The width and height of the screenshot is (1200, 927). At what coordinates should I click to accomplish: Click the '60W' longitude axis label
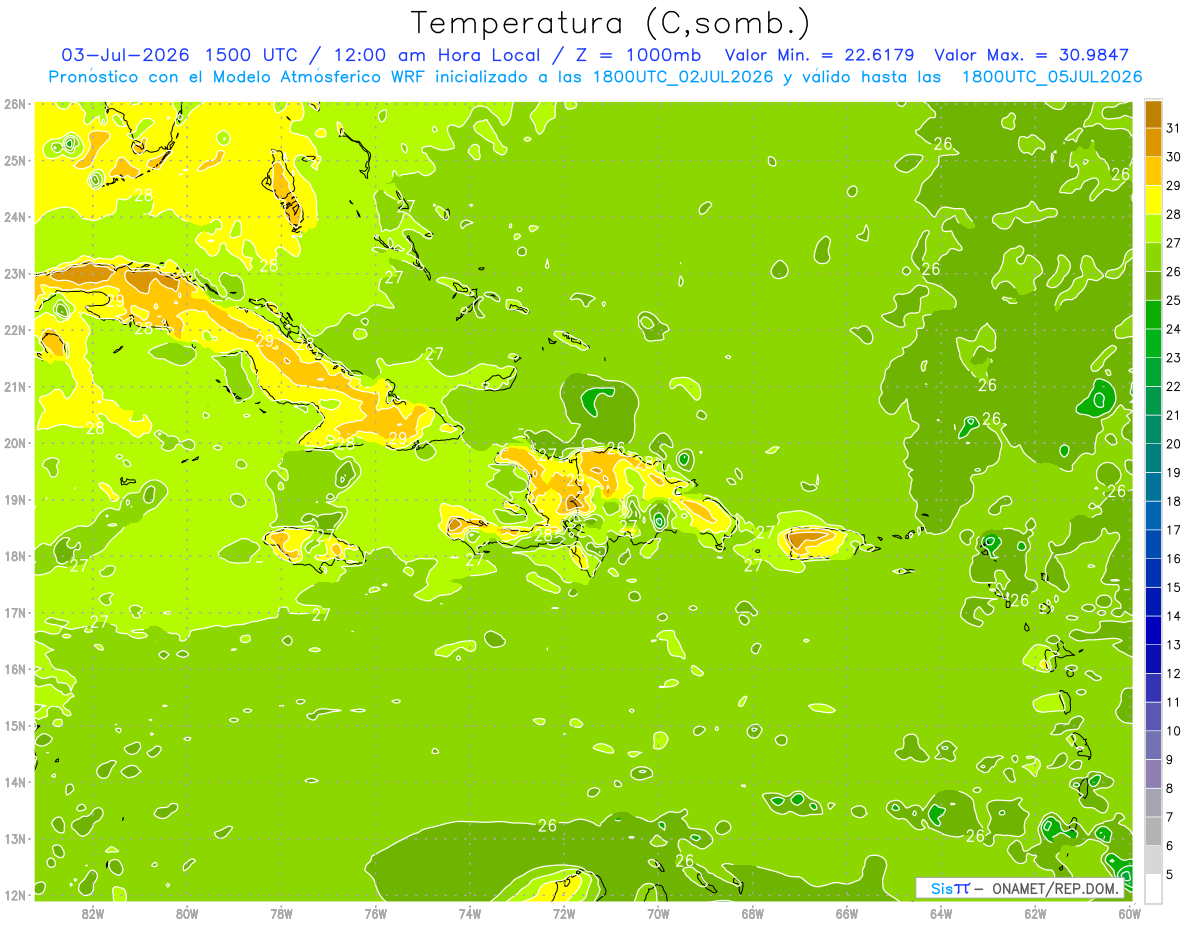1130,913
